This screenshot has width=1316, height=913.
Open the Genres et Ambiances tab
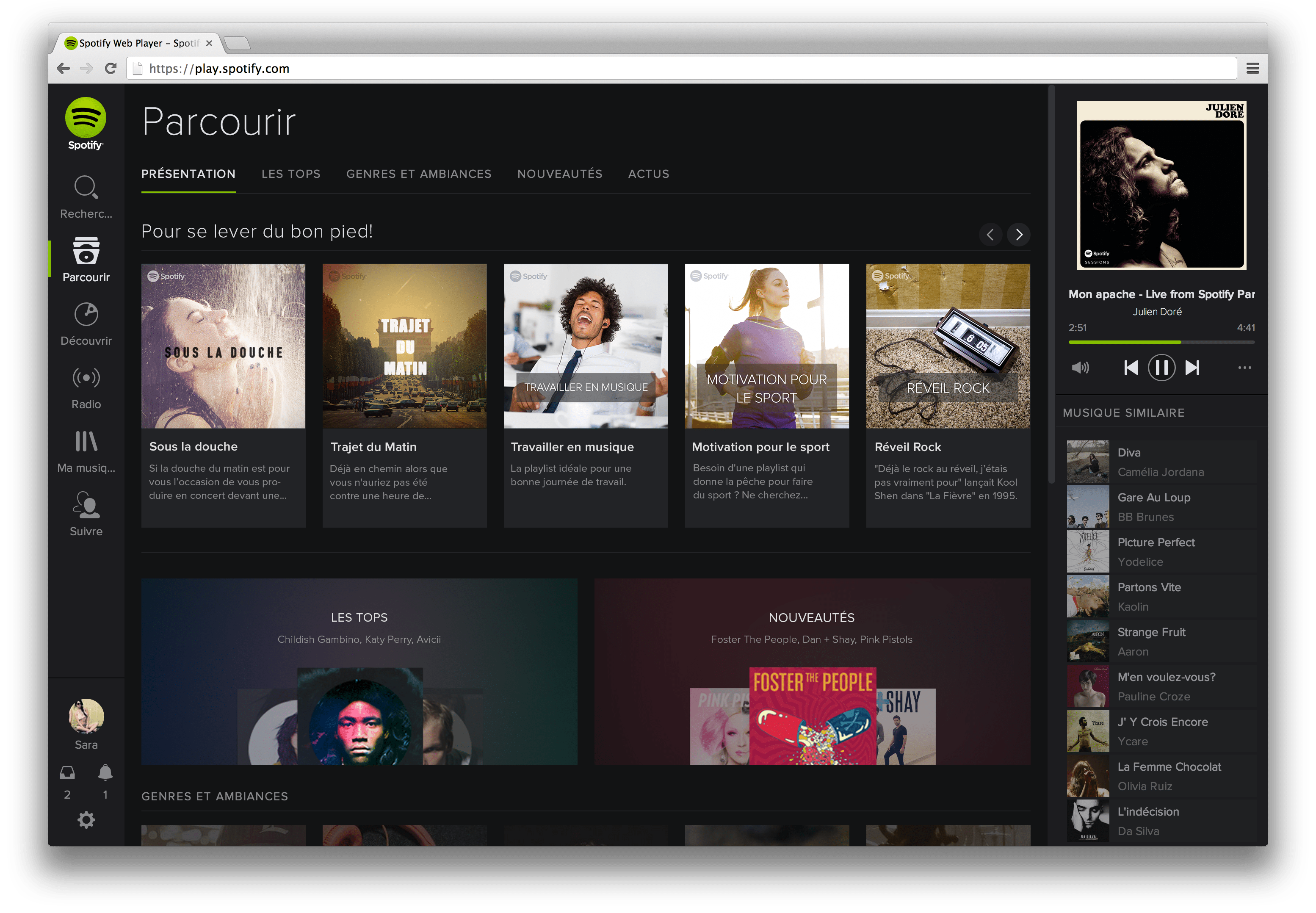(x=419, y=174)
